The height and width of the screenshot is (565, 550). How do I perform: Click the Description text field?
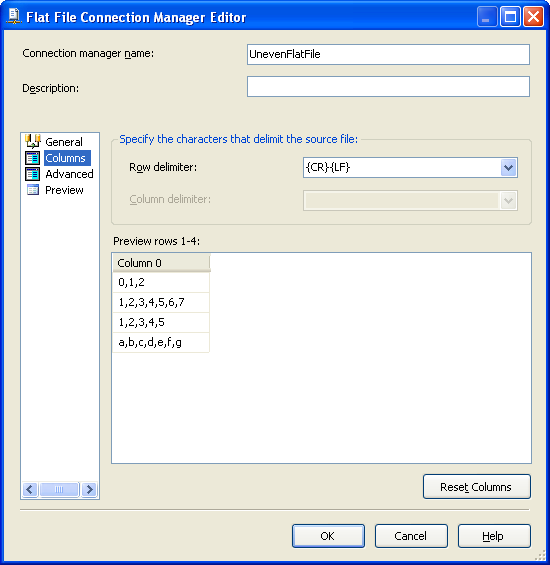click(x=388, y=86)
